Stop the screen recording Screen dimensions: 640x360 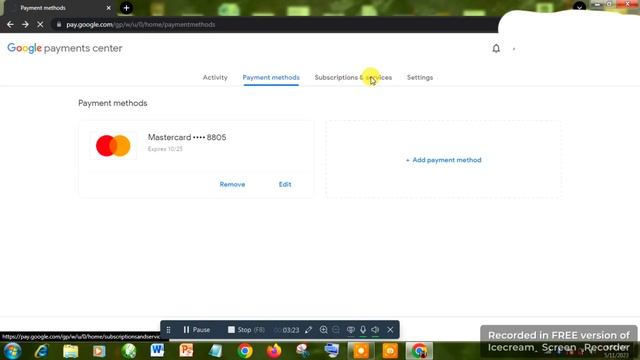[246, 330]
